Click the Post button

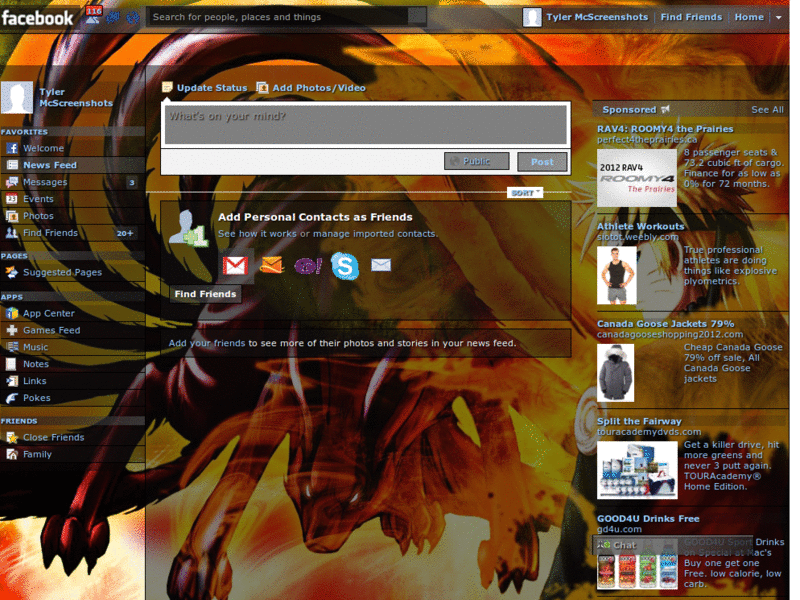(x=541, y=161)
